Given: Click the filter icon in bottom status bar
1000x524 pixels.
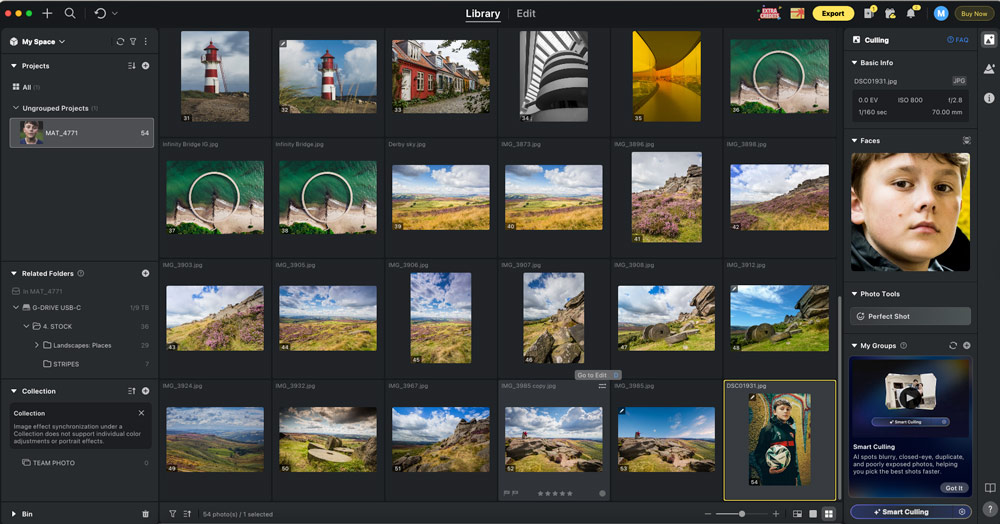Looking at the screenshot, I should [x=172, y=513].
